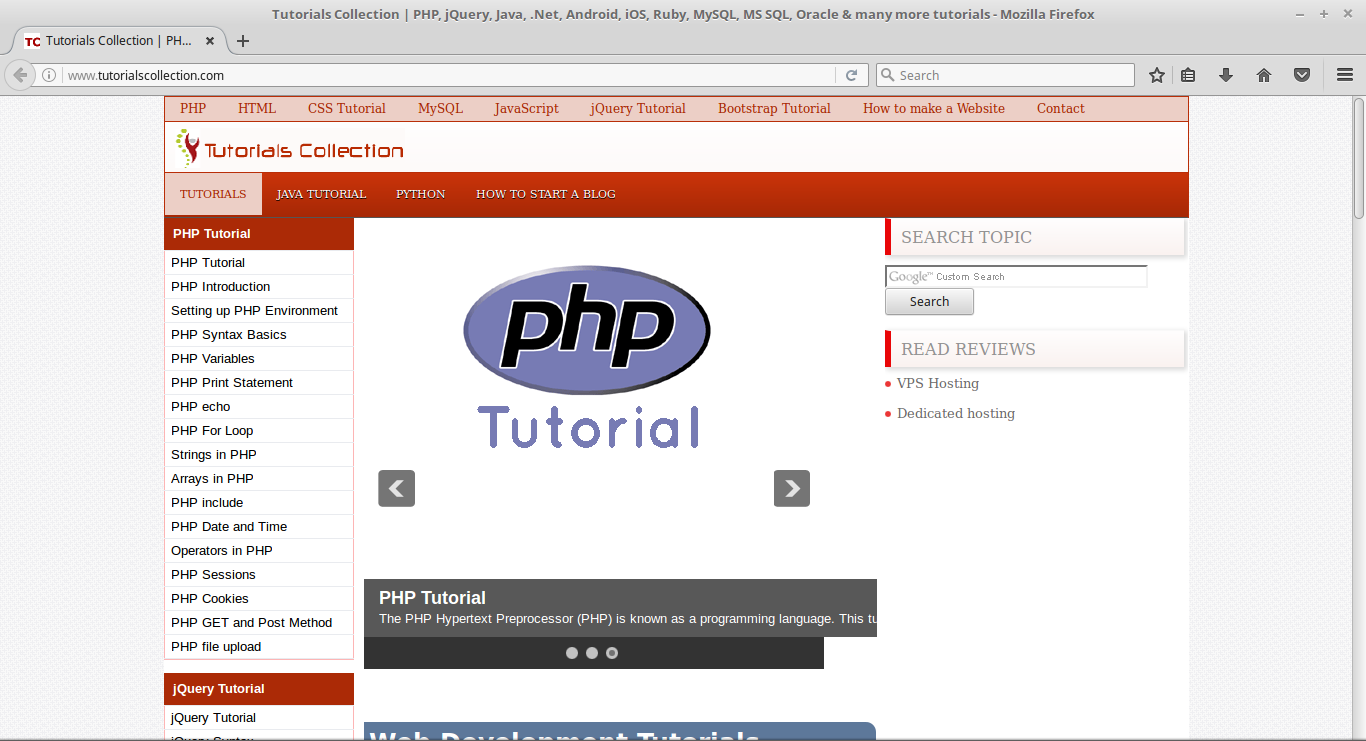Viewport: 1366px width, 741px height.
Task: Show bookmarks list icon in toolbar
Action: point(1188,75)
